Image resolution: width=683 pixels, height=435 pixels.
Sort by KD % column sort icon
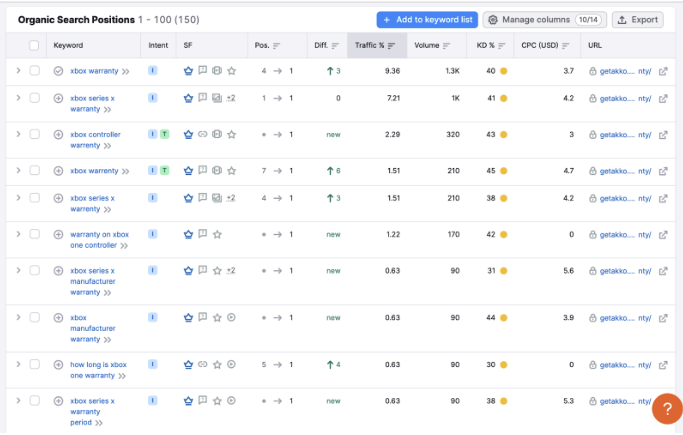pos(502,45)
